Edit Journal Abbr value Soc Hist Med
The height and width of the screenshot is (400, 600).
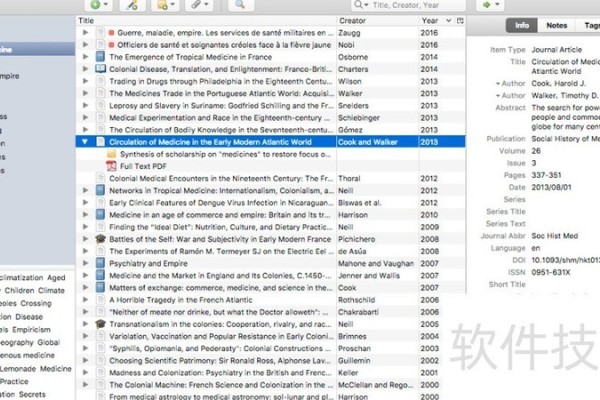pyautogui.click(x=554, y=236)
